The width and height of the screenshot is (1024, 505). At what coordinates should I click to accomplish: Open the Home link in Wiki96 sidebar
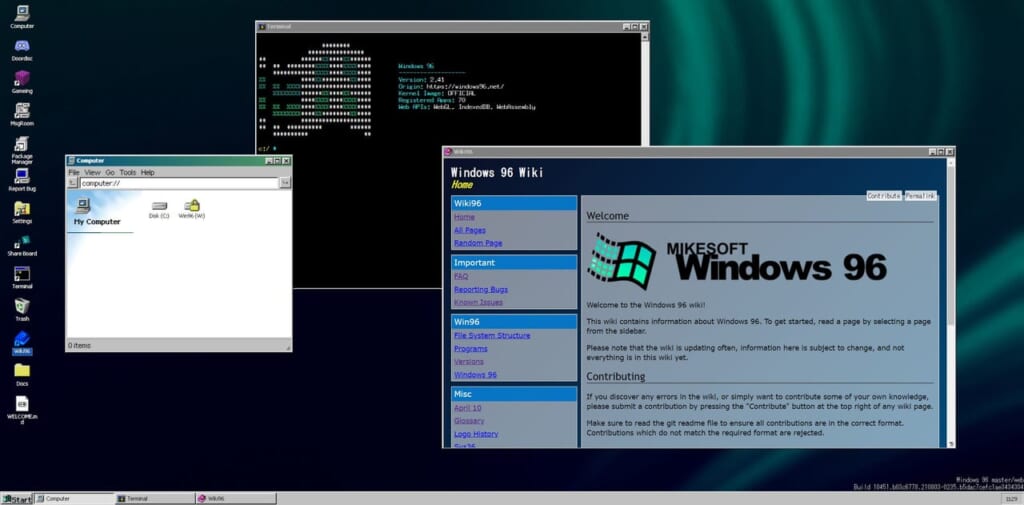point(464,217)
